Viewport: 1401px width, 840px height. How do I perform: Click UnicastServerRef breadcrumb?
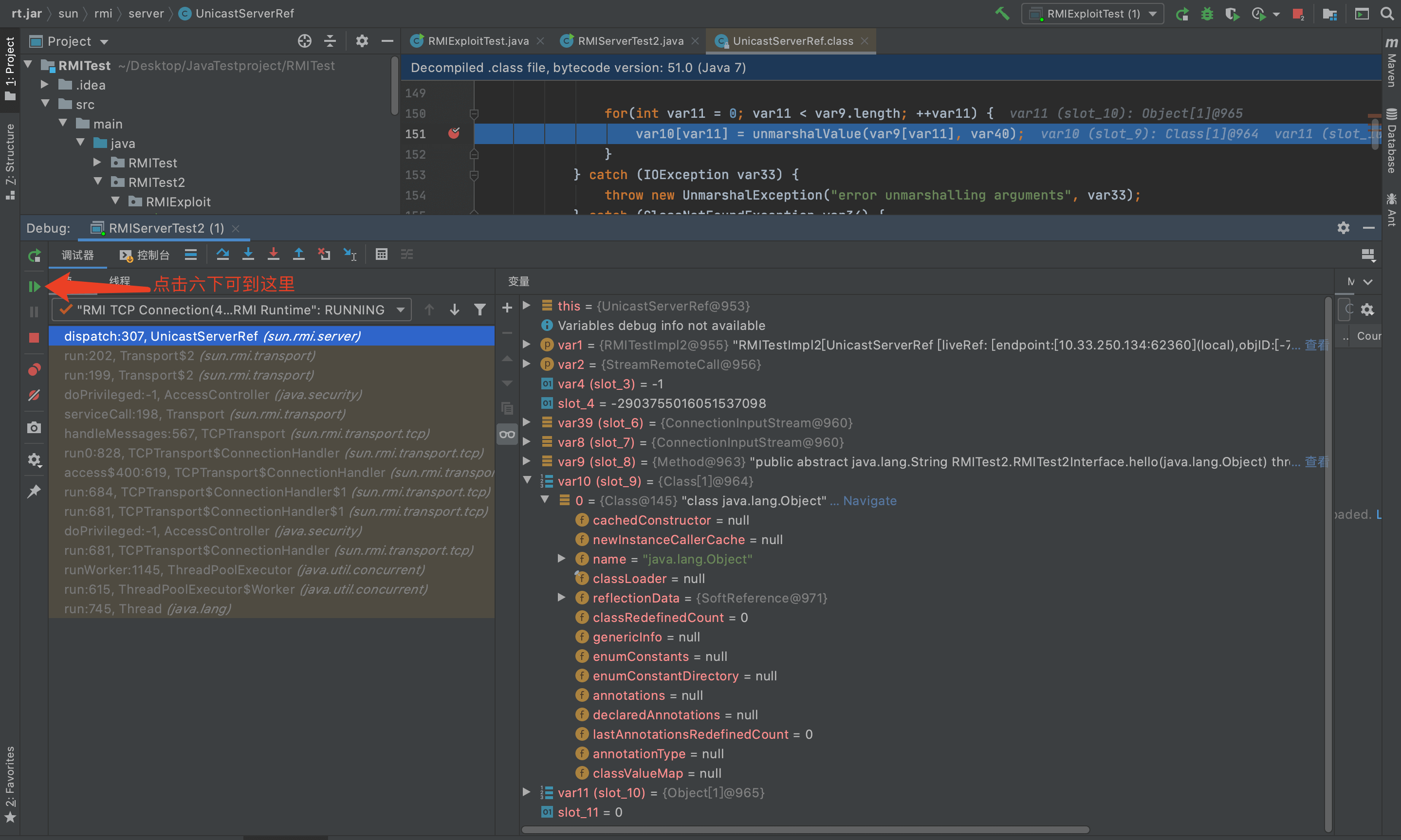[x=237, y=13]
